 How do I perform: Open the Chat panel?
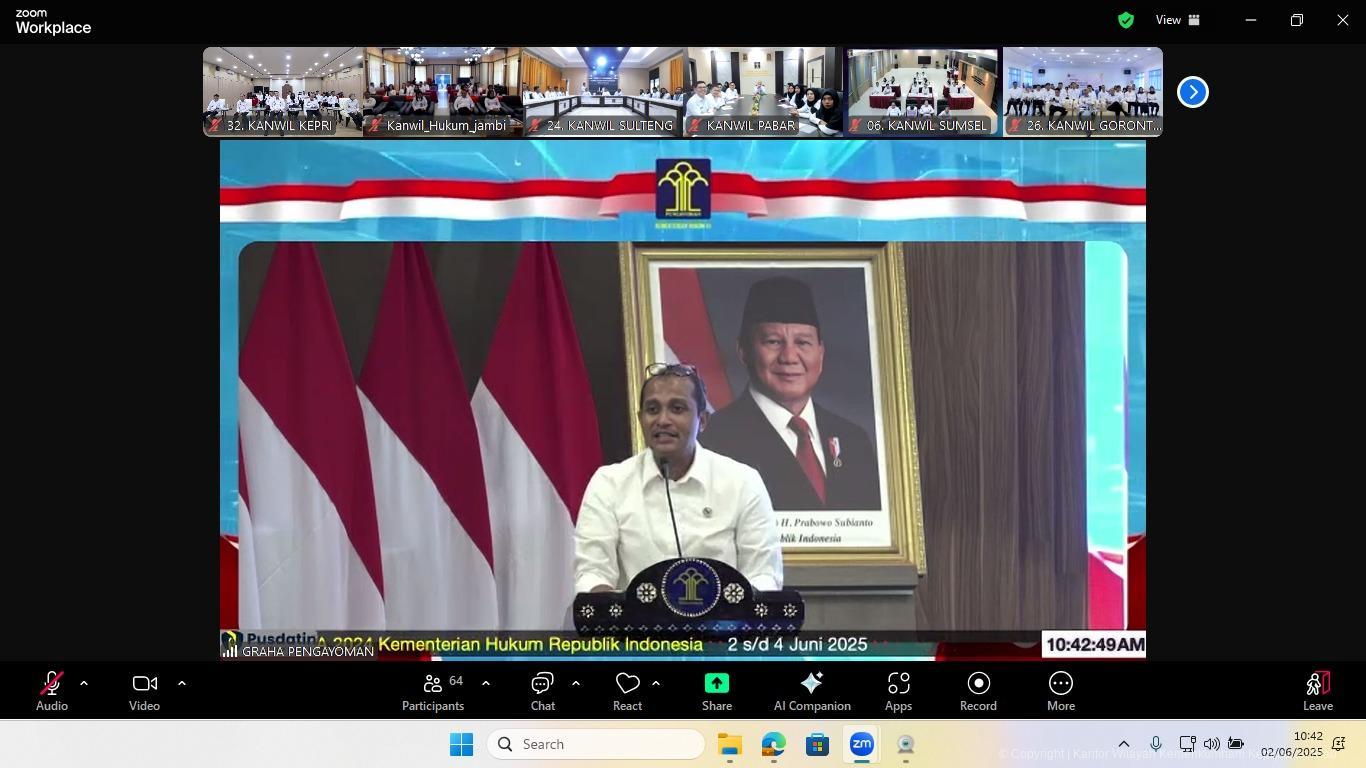[x=542, y=690]
